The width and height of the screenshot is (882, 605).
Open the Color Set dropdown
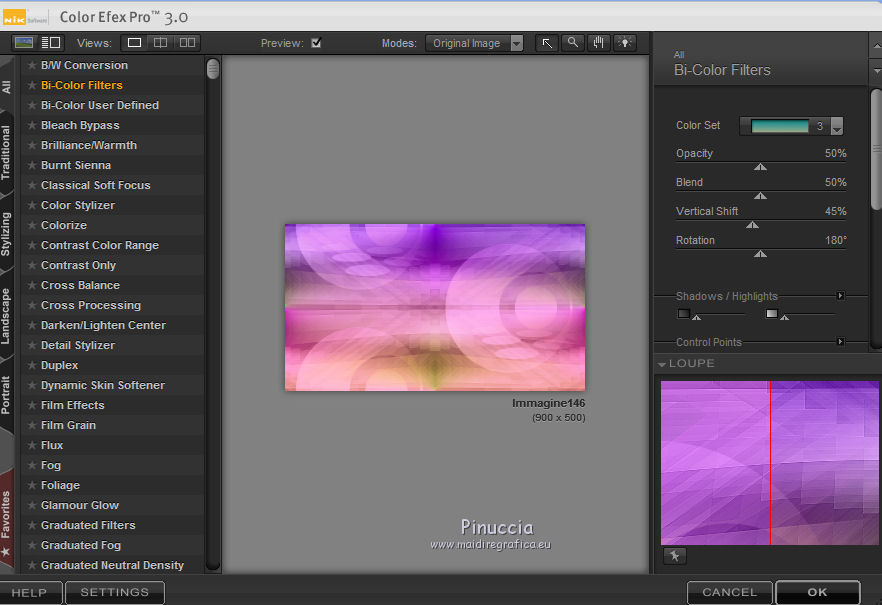pyautogui.click(x=837, y=126)
